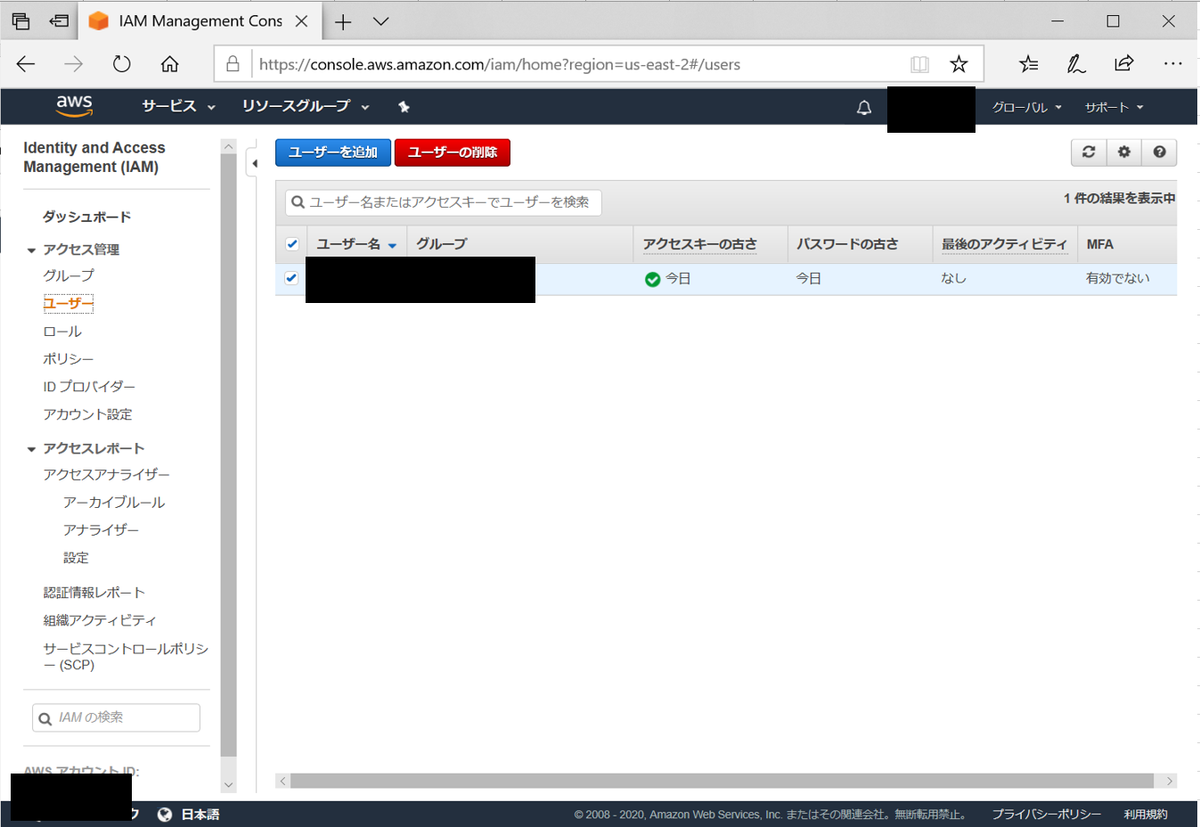Go to the browser home page icon
The width and height of the screenshot is (1200, 827).
tap(170, 64)
